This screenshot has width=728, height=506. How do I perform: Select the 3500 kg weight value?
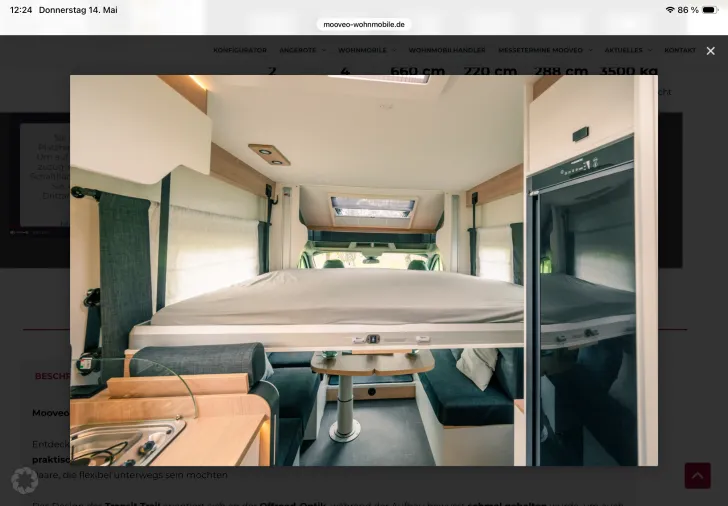pyautogui.click(x=629, y=71)
